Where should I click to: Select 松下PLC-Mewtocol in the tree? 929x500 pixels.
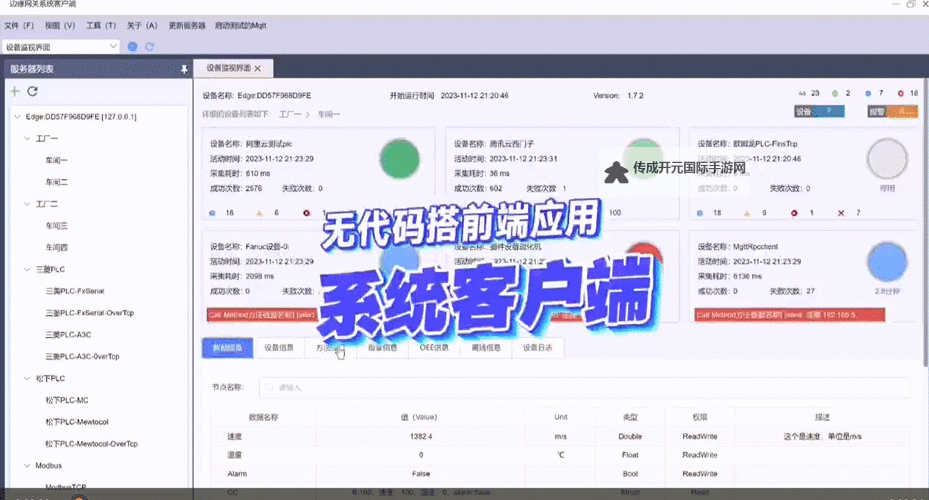[x=76, y=422]
